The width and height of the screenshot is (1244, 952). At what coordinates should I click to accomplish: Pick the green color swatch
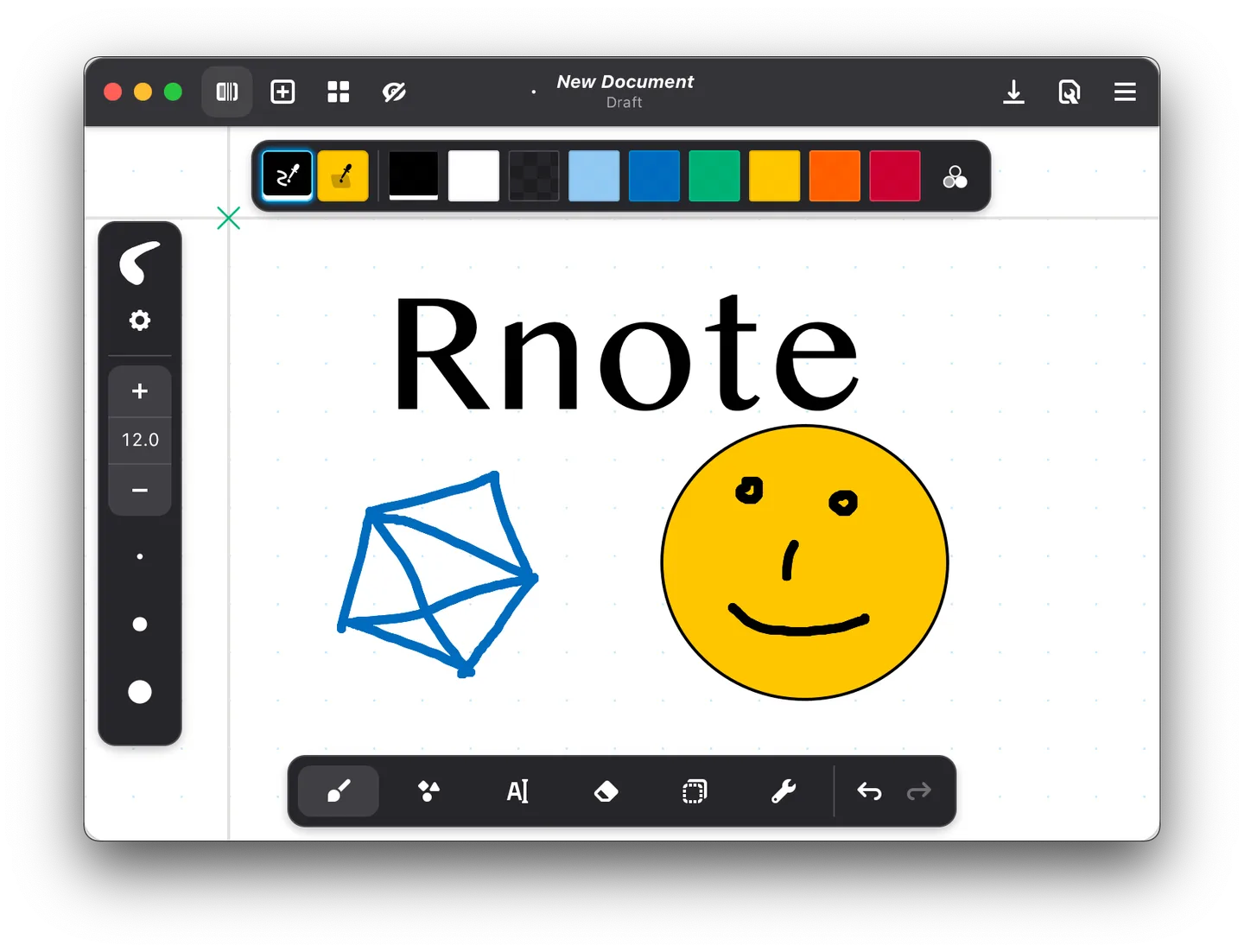(714, 175)
